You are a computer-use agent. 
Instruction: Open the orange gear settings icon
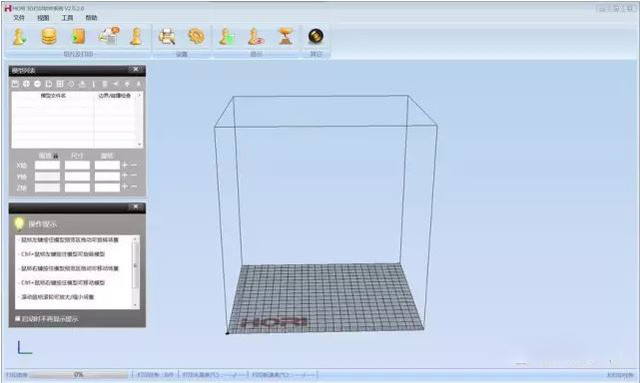pyautogui.click(x=196, y=36)
